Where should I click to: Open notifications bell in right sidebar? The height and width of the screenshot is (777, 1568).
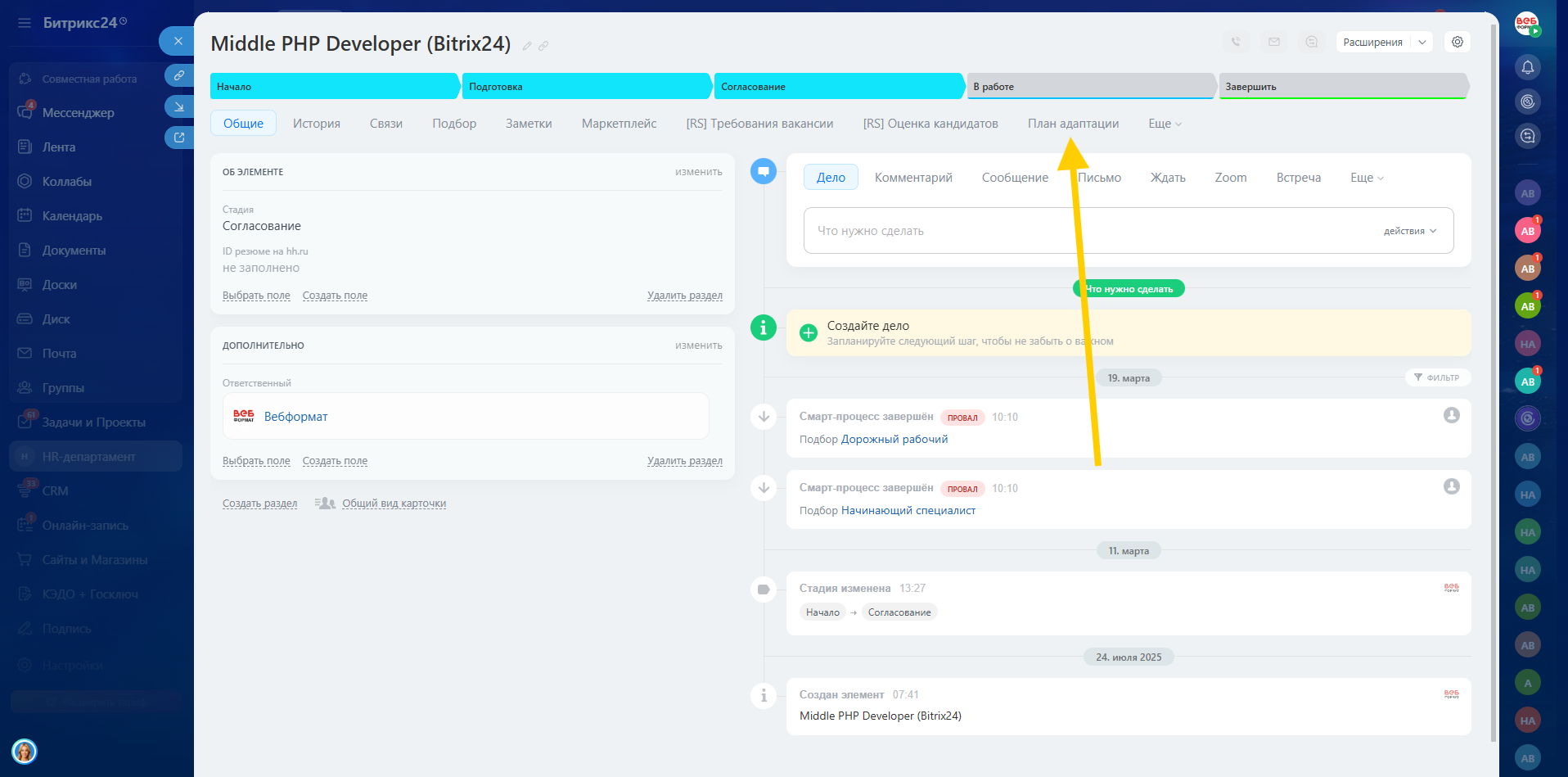tap(1527, 67)
